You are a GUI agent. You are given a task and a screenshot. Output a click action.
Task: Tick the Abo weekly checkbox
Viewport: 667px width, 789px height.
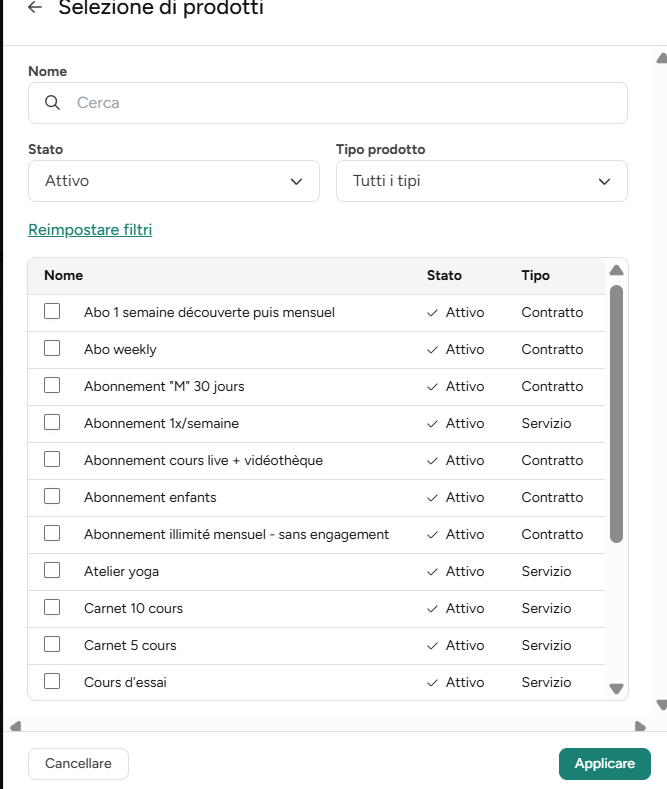(52, 348)
